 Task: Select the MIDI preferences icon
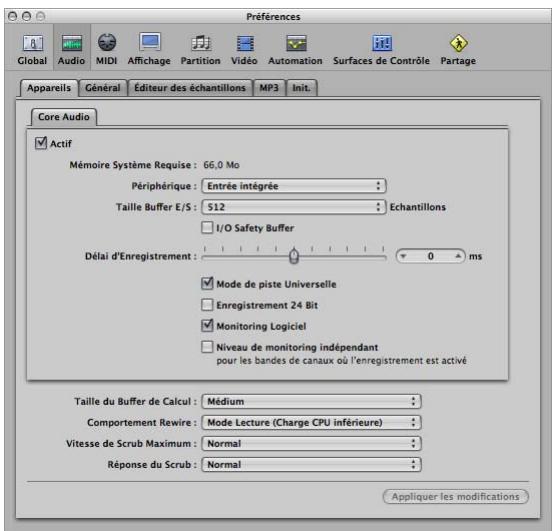point(107,43)
